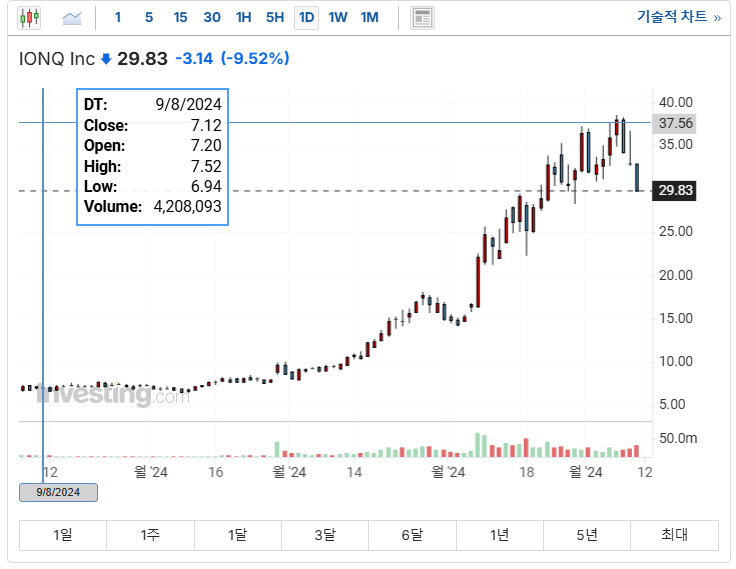736x569 pixels.
Task: Click the 40.00 price axis label
Action: click(x=675, y=102)
